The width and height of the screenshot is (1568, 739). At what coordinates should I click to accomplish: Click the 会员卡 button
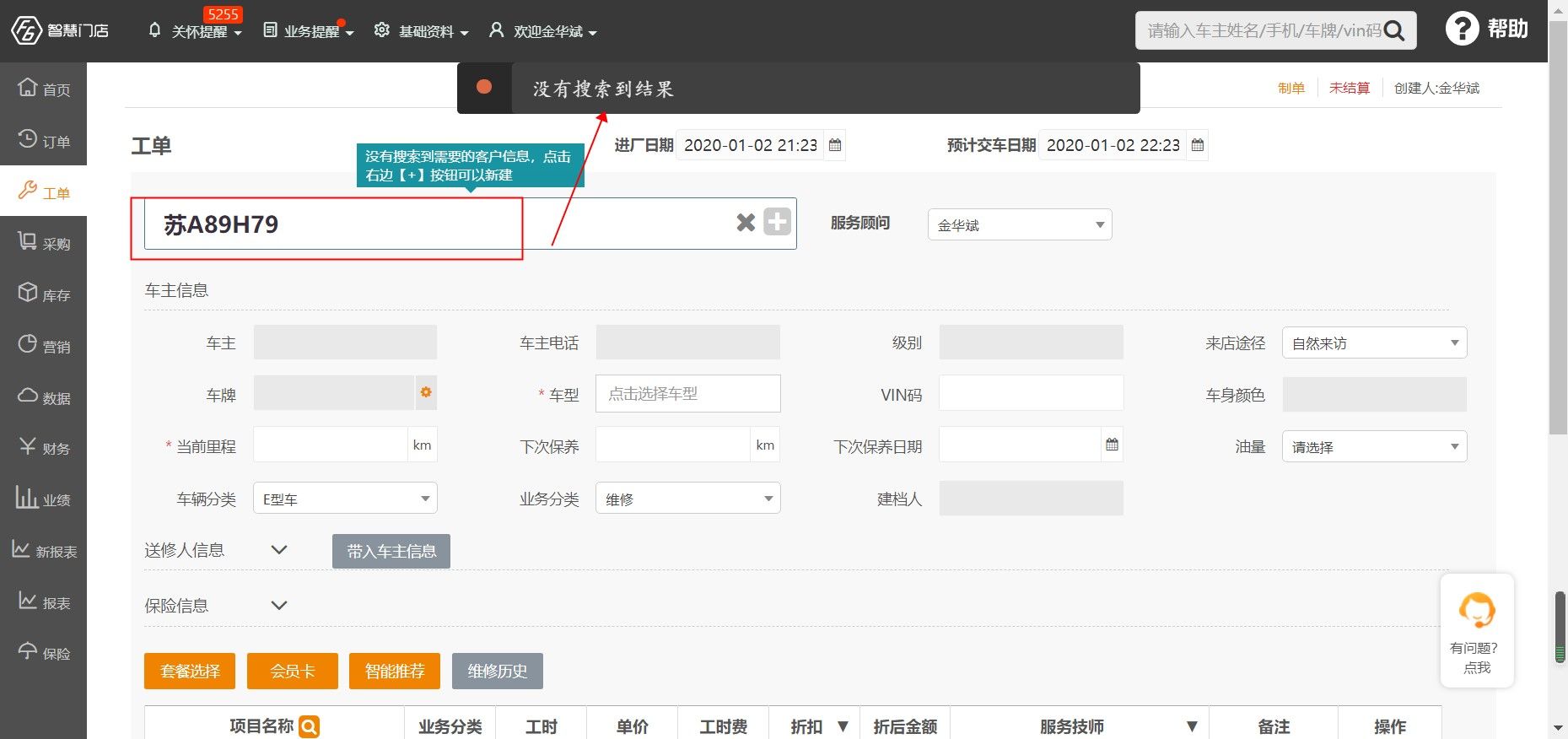(x=293, y=671)
